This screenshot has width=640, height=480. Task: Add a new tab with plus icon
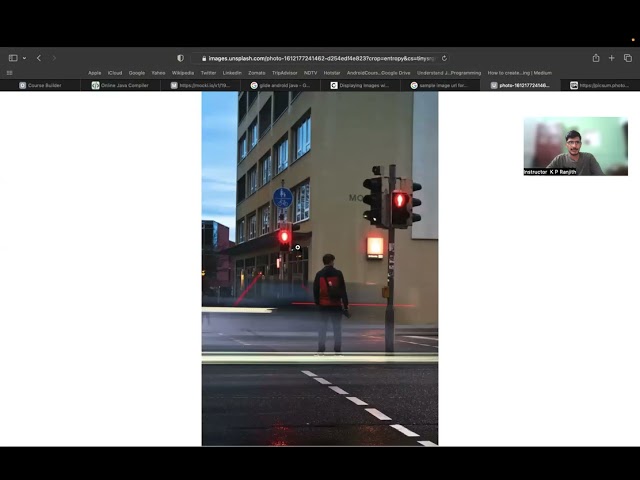[x=611, y=58]
